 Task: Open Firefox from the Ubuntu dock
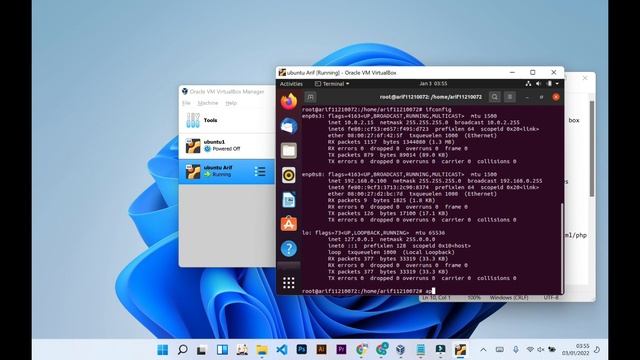(x=289, y=101)
